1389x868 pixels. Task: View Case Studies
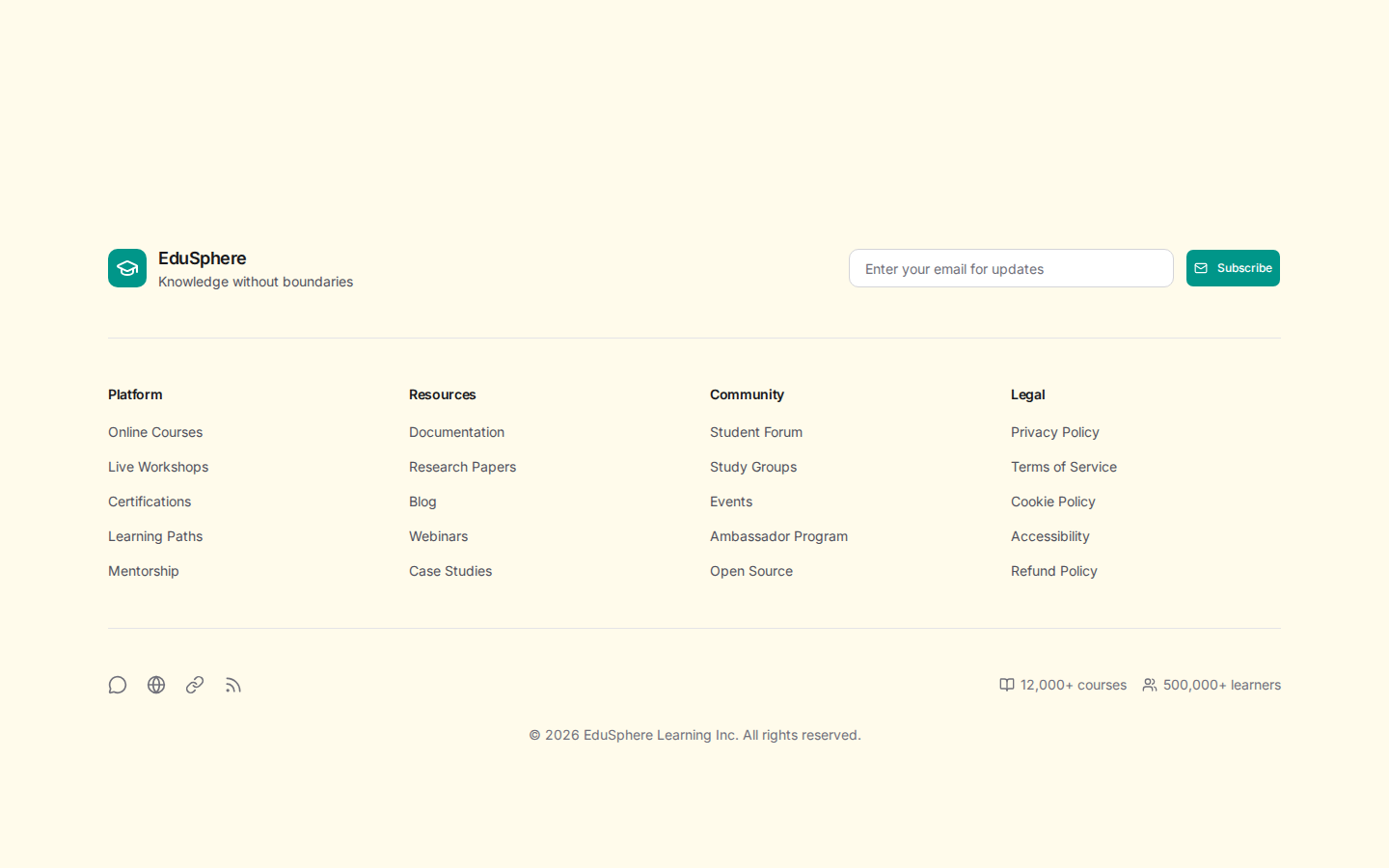click(450, 571)
